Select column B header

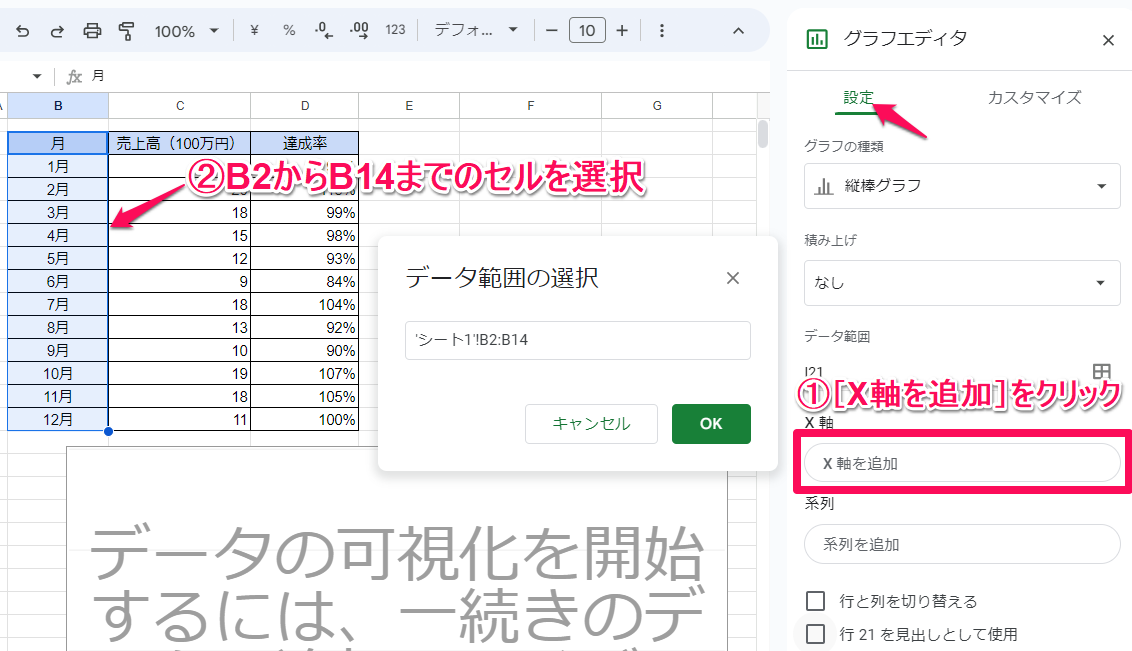click(58, 105)
